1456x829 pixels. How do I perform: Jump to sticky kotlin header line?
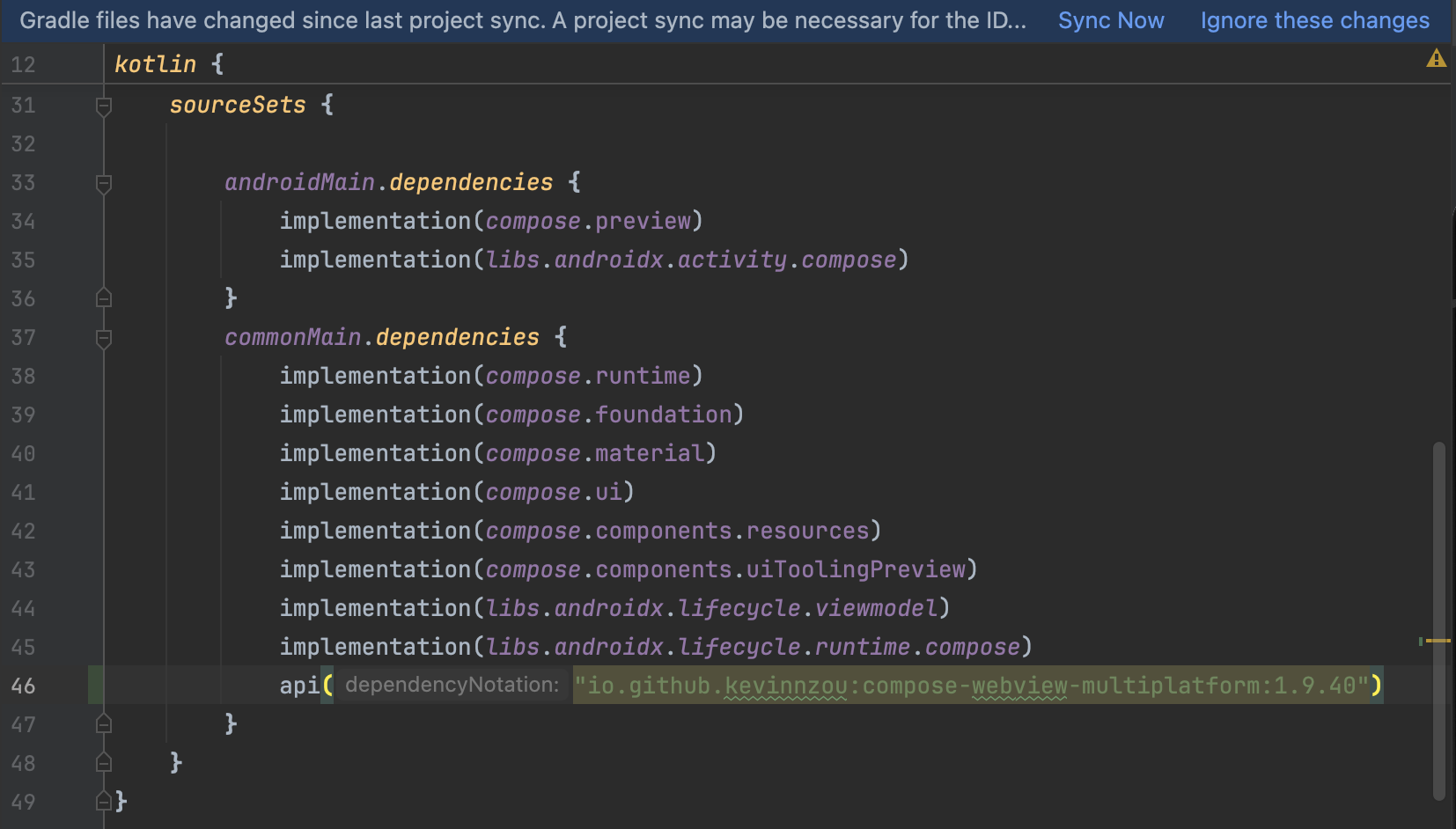156,64
